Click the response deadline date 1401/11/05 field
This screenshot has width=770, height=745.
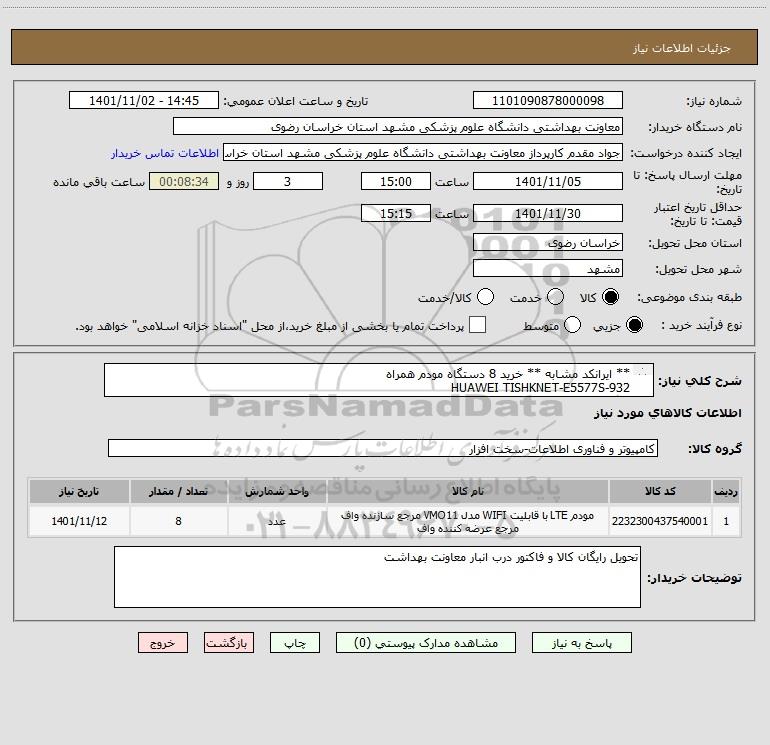[x=548, y=181]
